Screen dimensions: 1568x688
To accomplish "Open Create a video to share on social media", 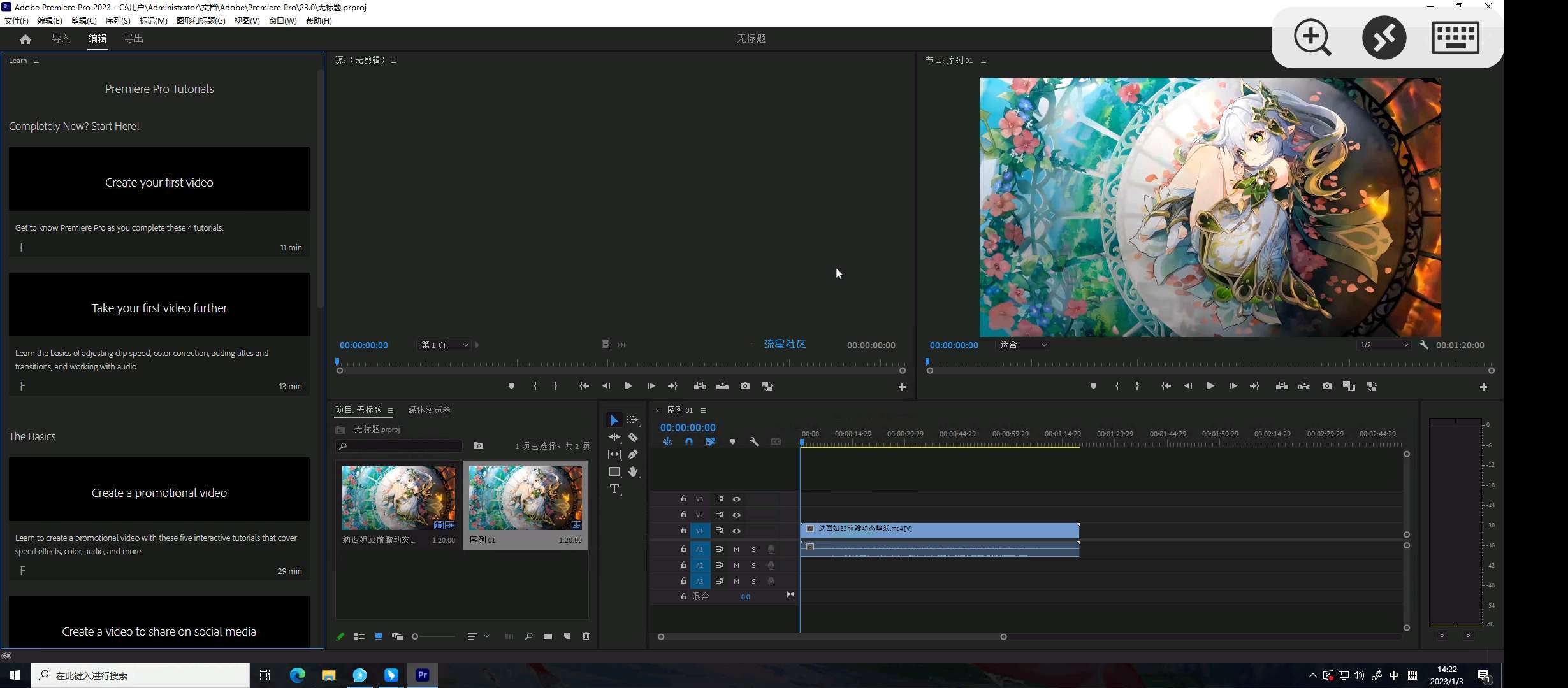I will pyautogui.click(x=159, y=622).
